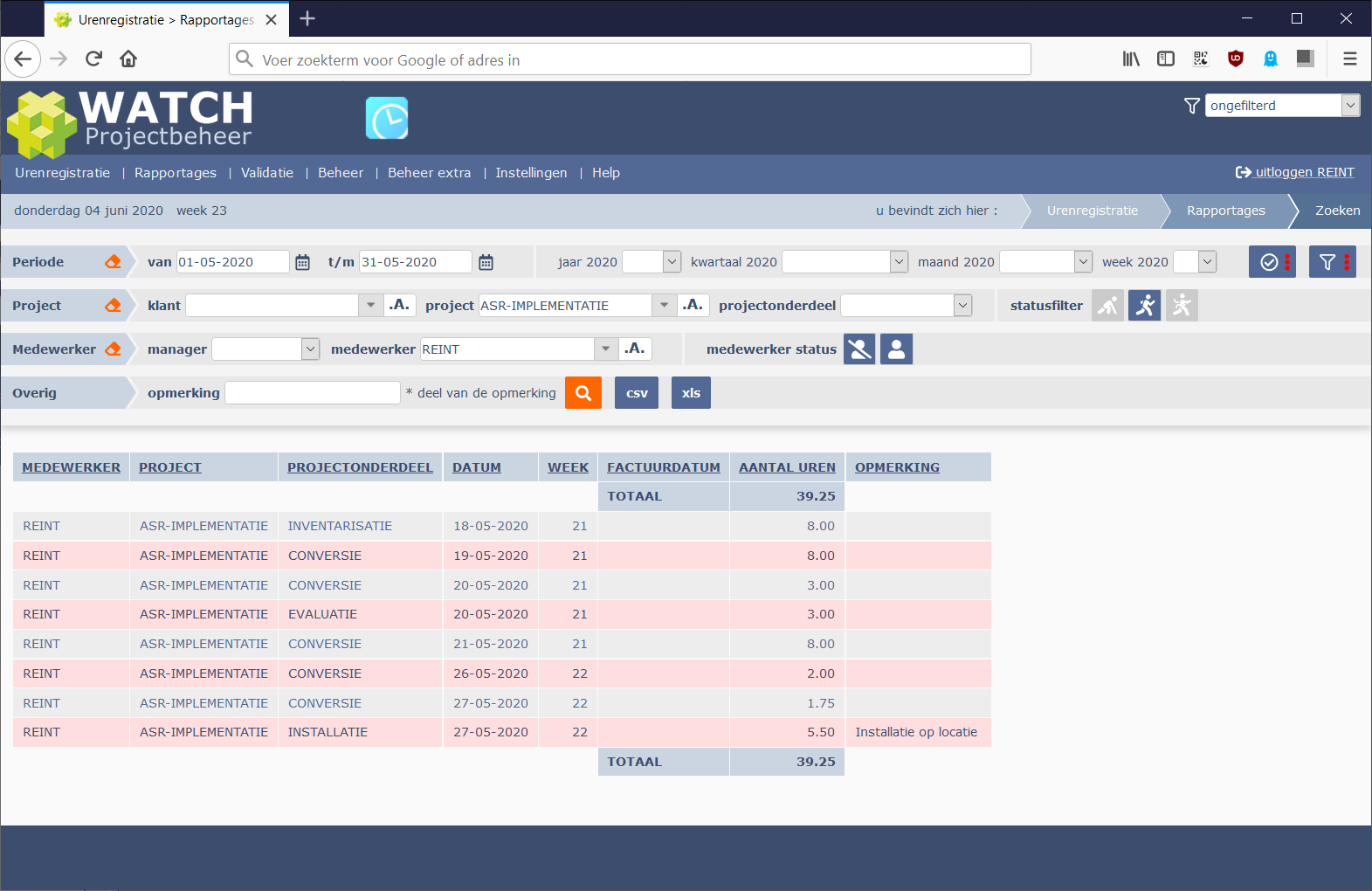Viewport: 1372px width, 891px height.
Task: Clear the Periode filter with the eraser icon
Action: (x=113, y=262)
